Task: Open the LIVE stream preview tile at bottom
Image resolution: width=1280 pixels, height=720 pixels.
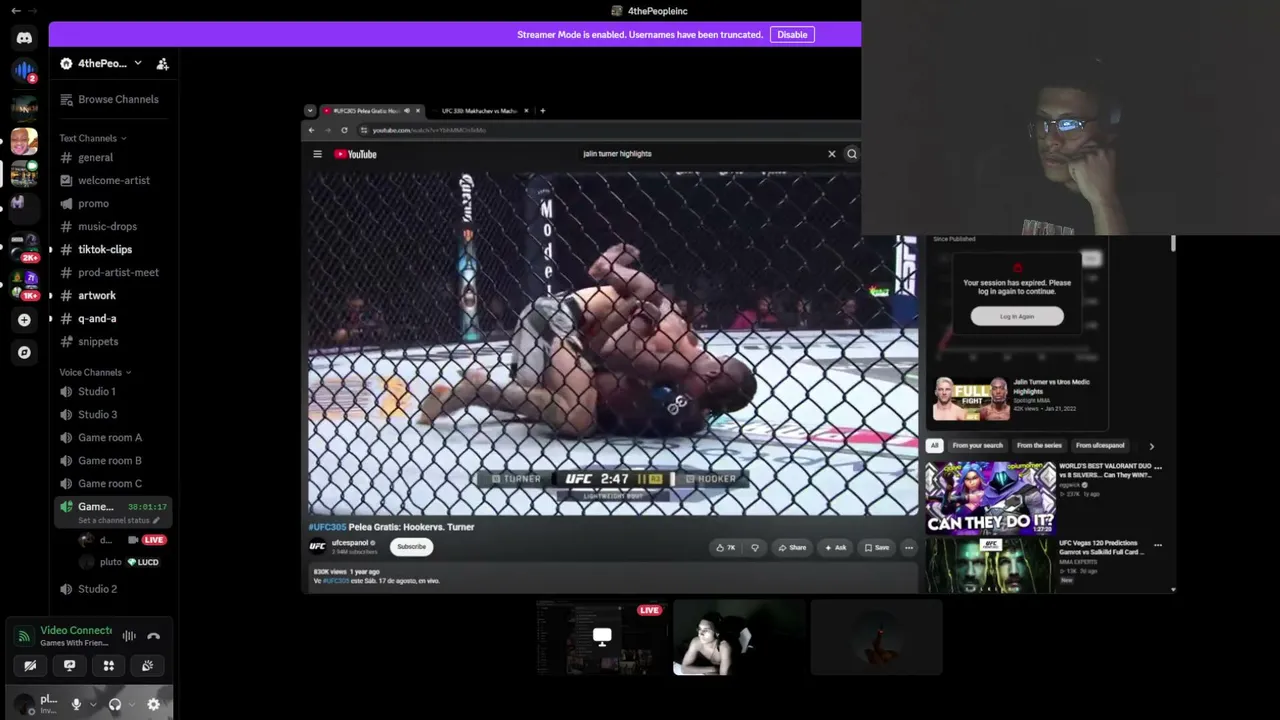Action: click(x=601, y=638)
